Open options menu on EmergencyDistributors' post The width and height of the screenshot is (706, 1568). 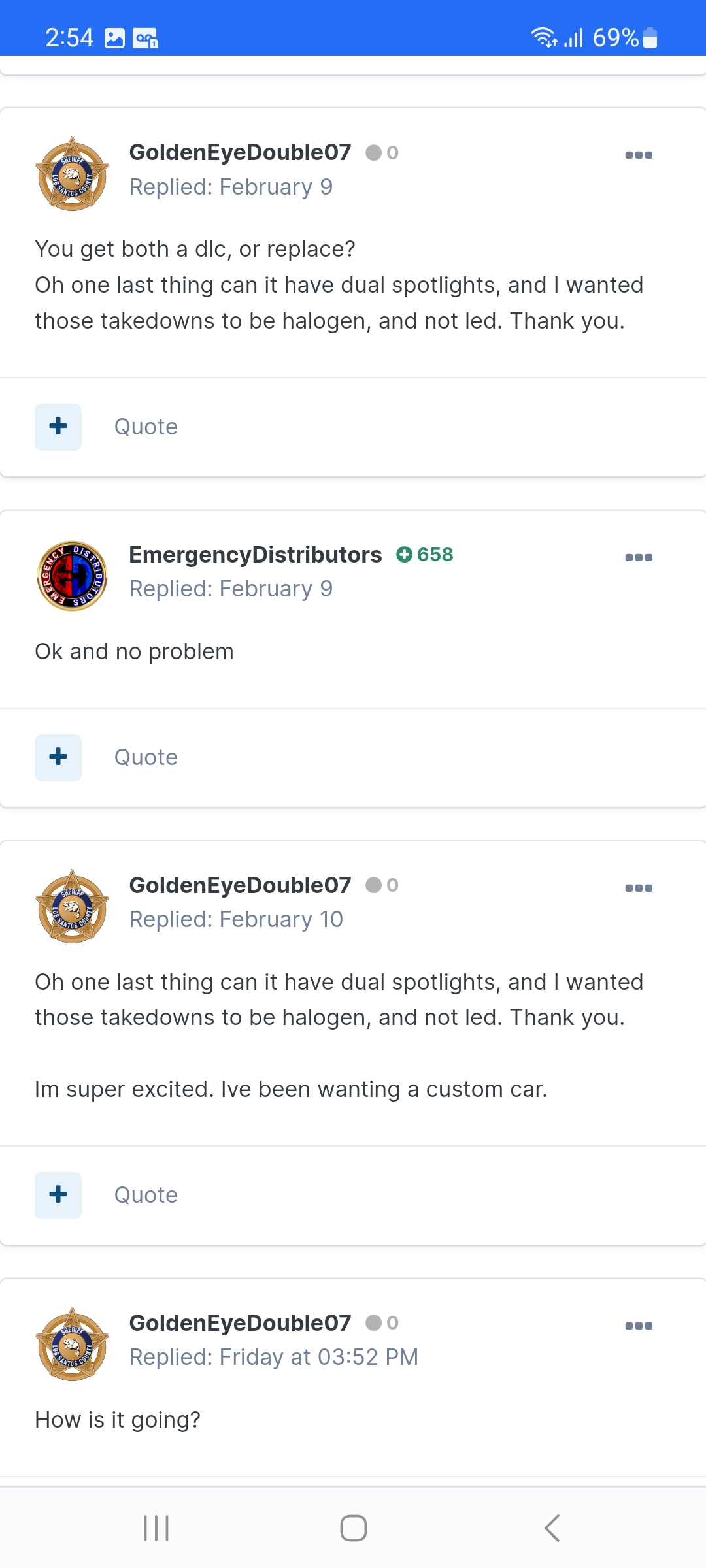click(x=639, y=557)
